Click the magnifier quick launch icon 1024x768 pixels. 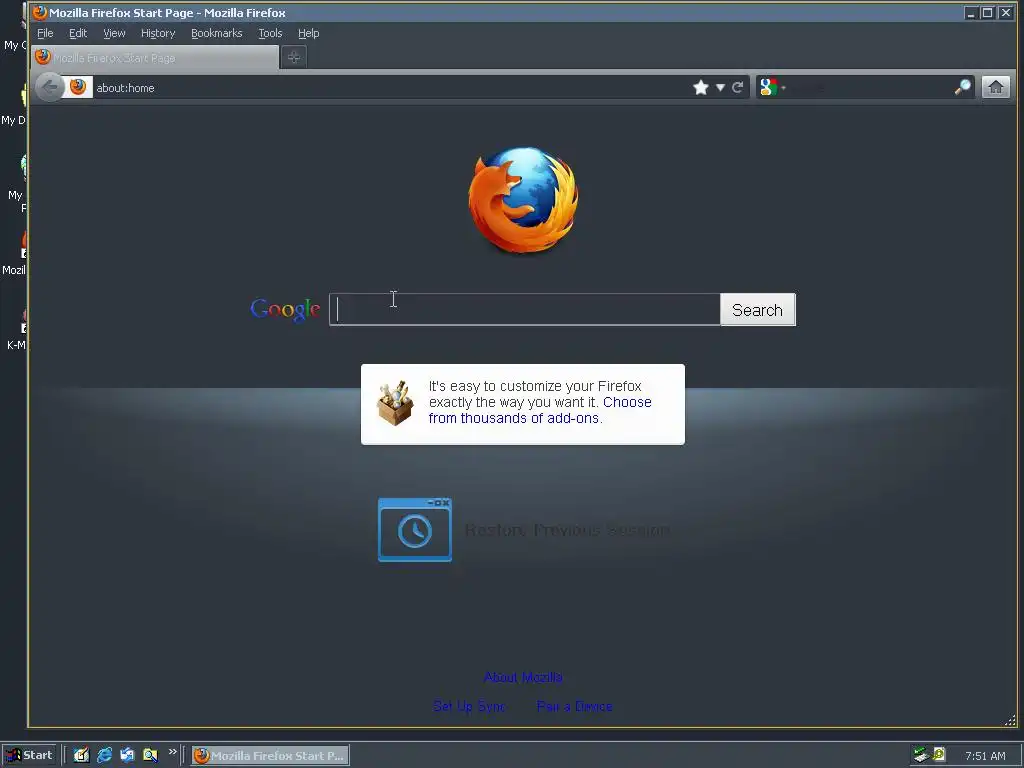click(150, 755)
